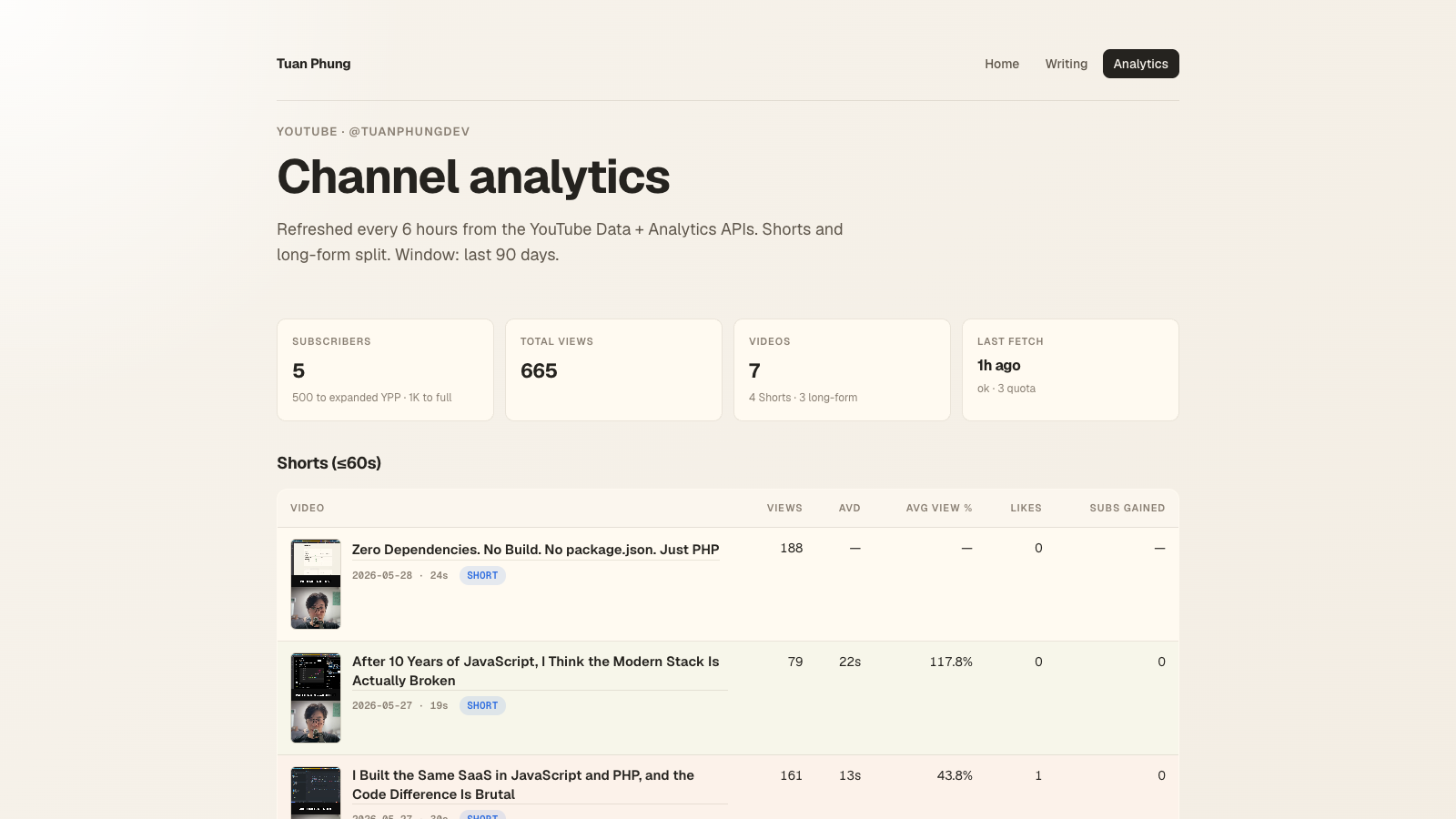Go to the Writing page
This screenshot has height=819, width=1456.
pyautogui.click(x=1066, y=64)
